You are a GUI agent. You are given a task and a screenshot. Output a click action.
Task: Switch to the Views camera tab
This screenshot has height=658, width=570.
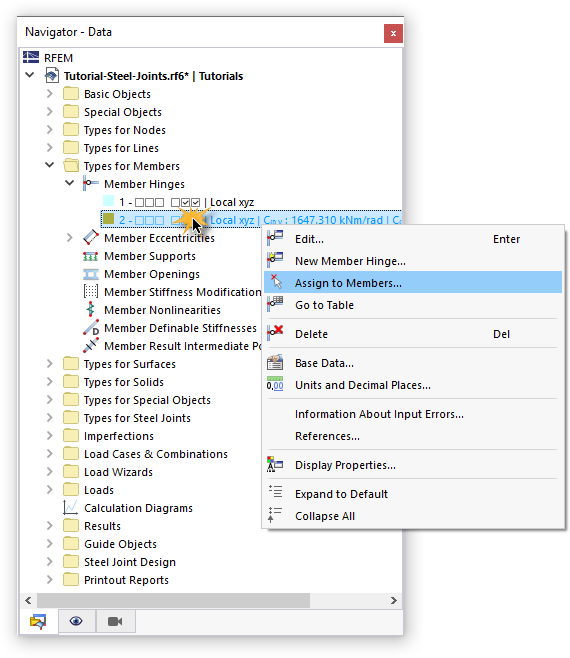pos(115,621)
